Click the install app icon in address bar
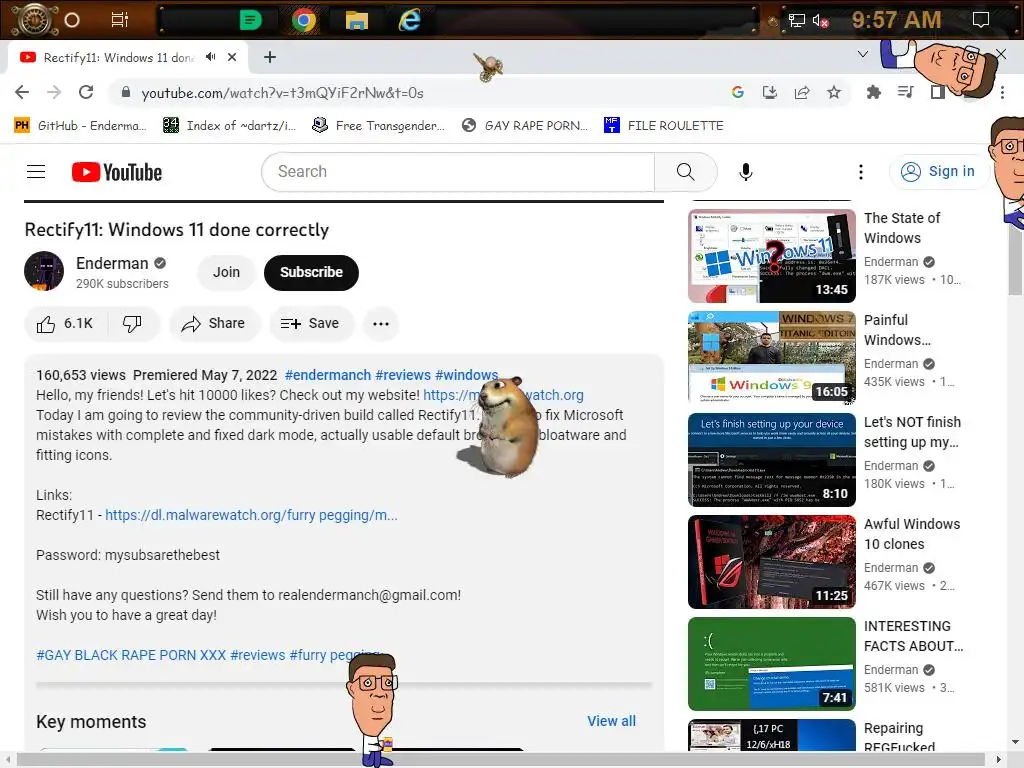Image resolution: width=1024 pixels, height=768 pixels. (770, 93)
